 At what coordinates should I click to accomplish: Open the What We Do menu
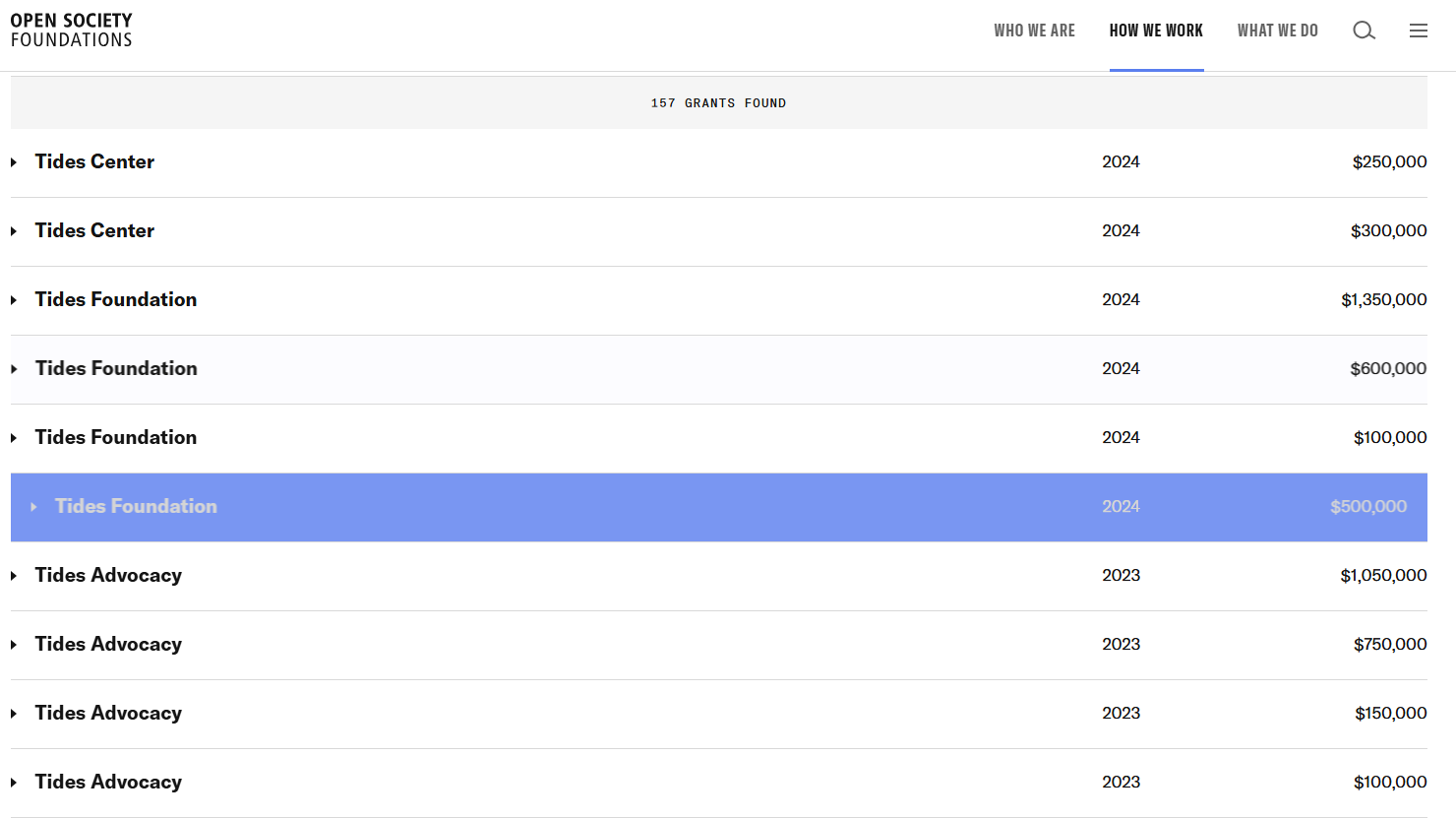tap(1277, 31)
